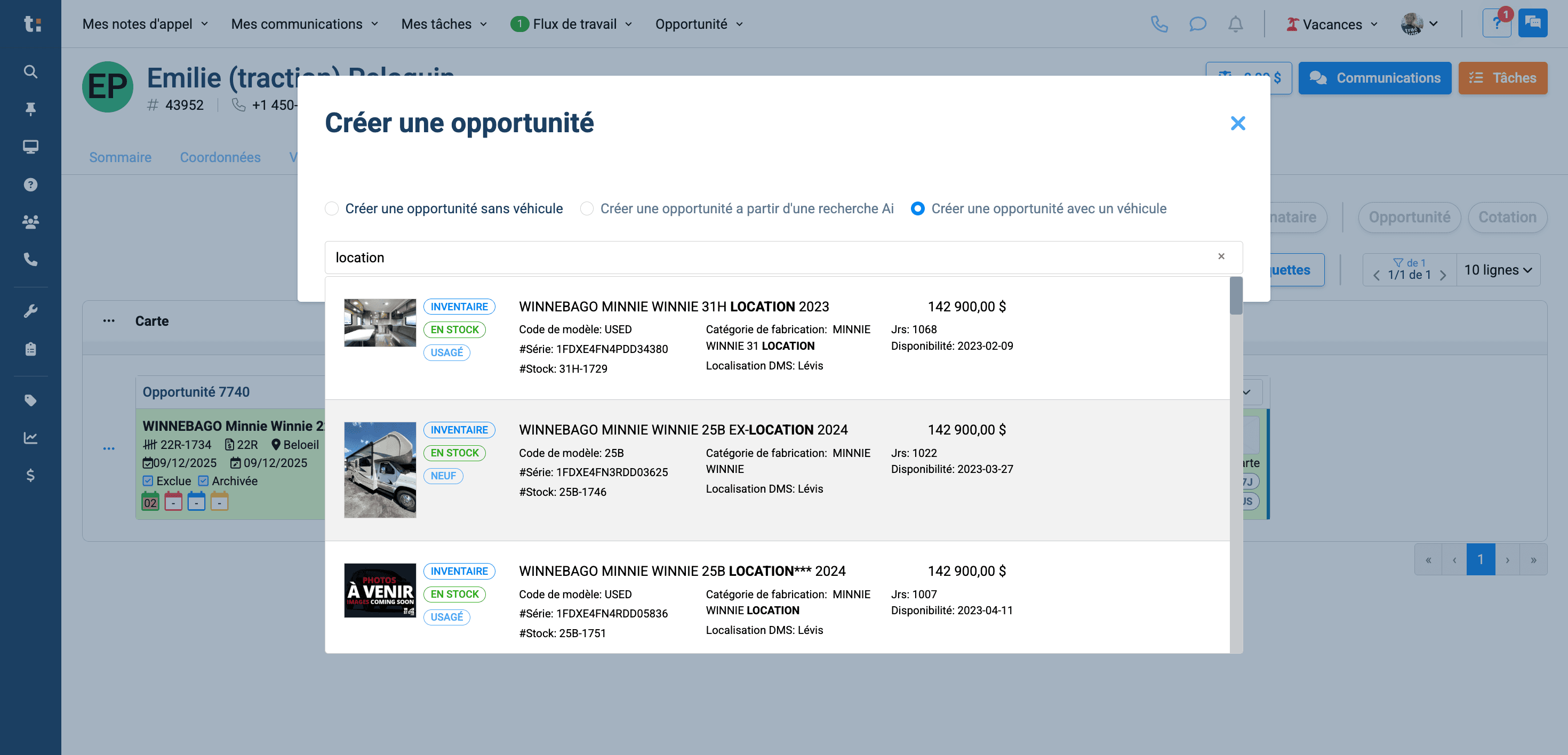Viewport: 1568px width, 755px height.
Task: Click the results list scrollbar thumb
Action: [x=1236, y=296]
